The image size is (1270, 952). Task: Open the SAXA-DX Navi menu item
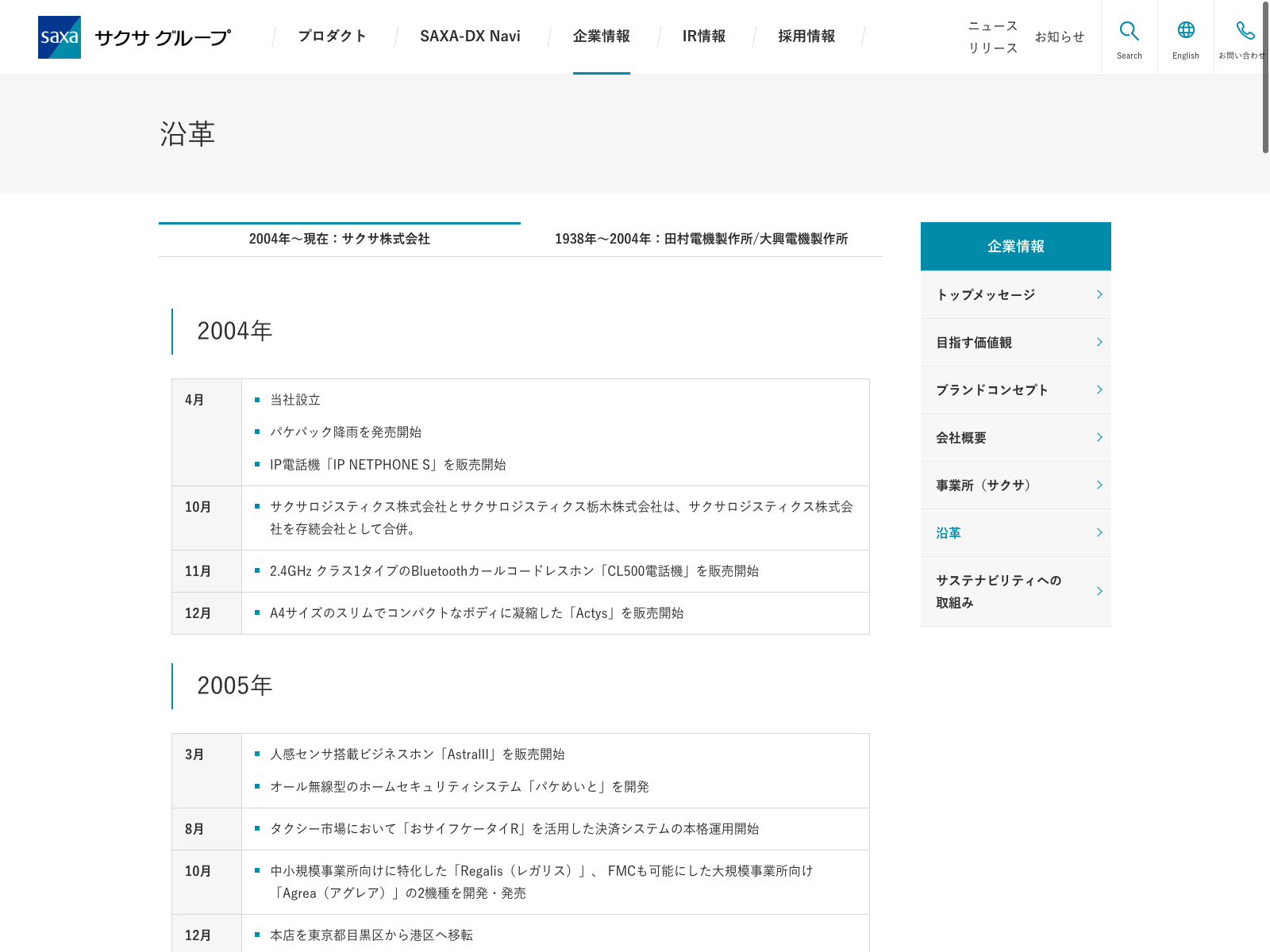470,36
